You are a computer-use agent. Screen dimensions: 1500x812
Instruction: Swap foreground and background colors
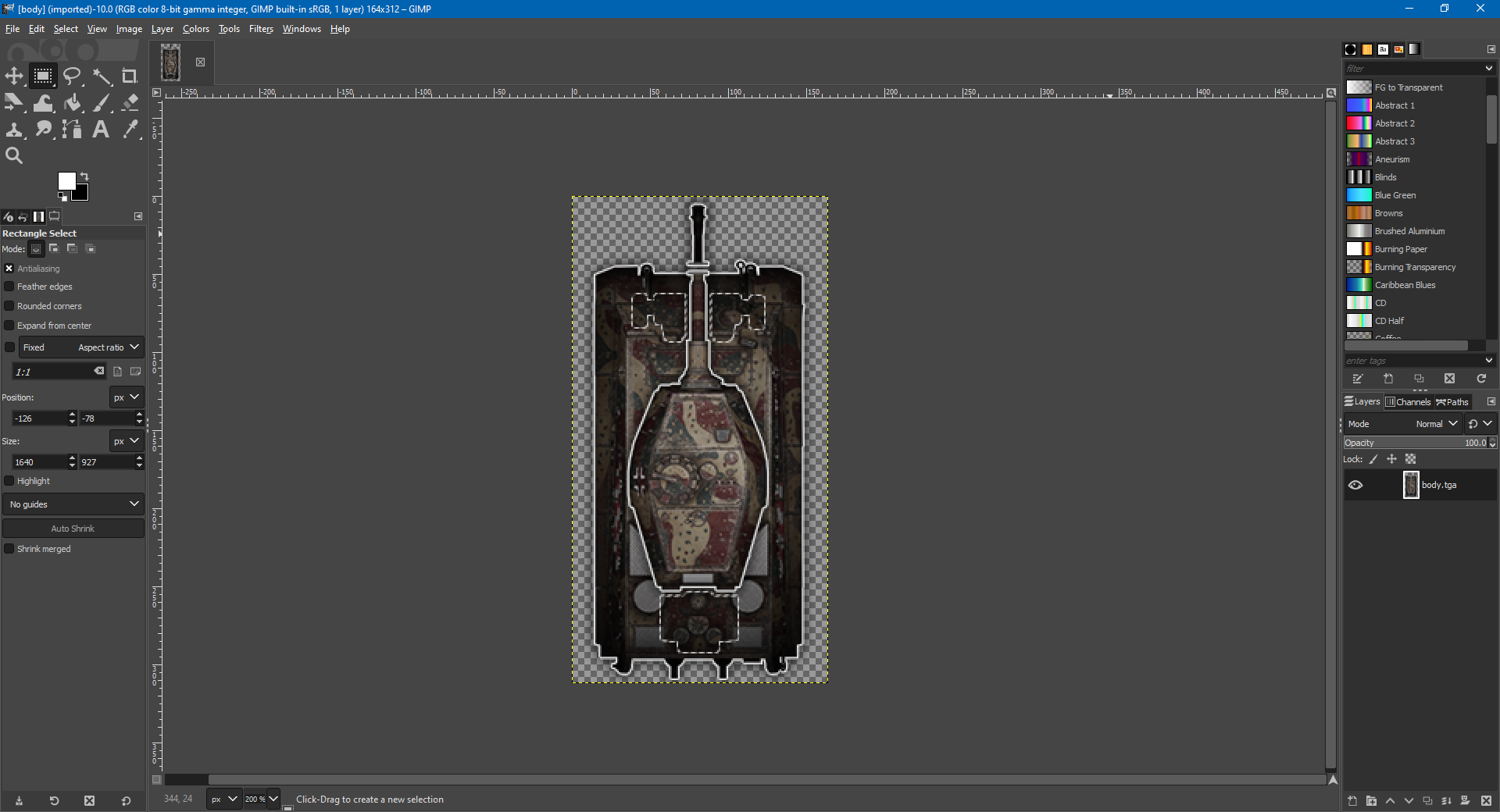(84, 176)
